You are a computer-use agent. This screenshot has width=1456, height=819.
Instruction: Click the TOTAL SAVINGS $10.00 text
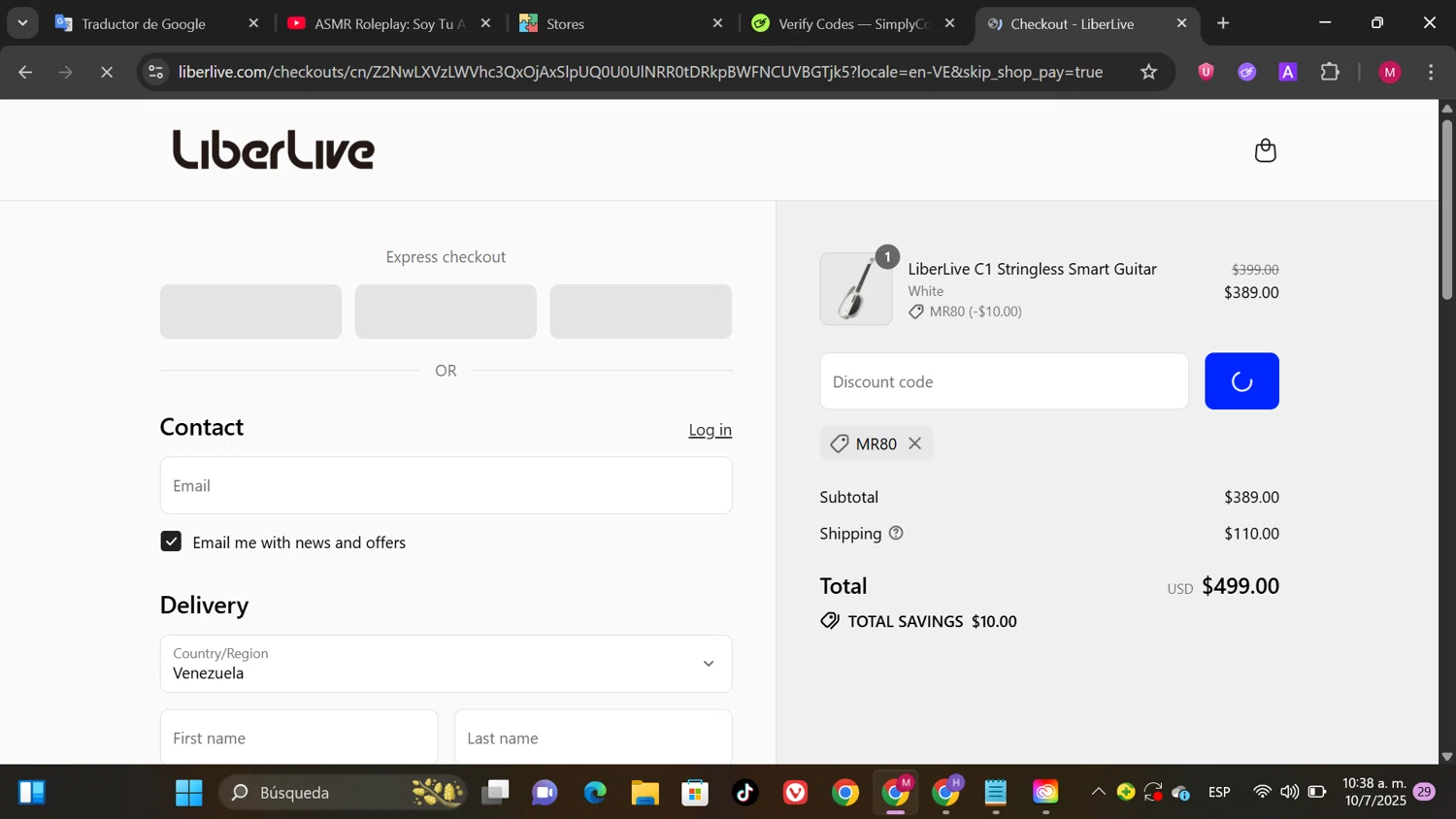tap(932, 621)
